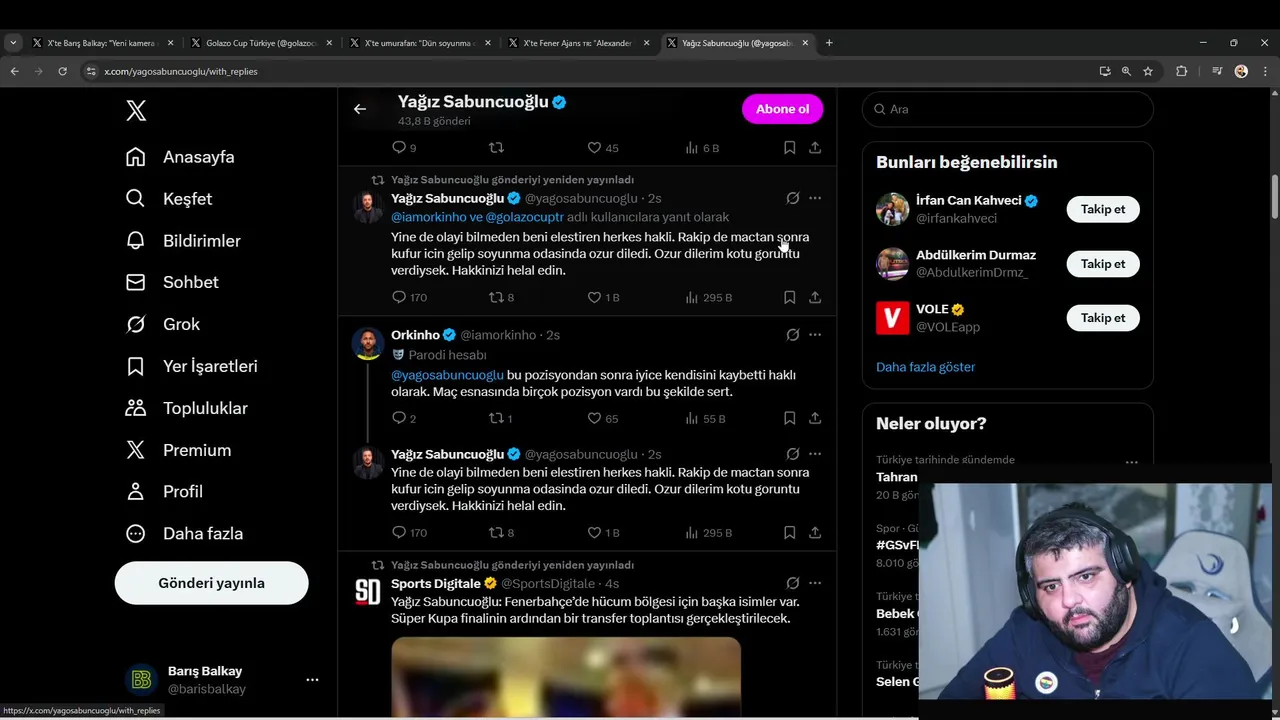
Task: Open browser zoom magnifier icon
Action: [1126, 71]
